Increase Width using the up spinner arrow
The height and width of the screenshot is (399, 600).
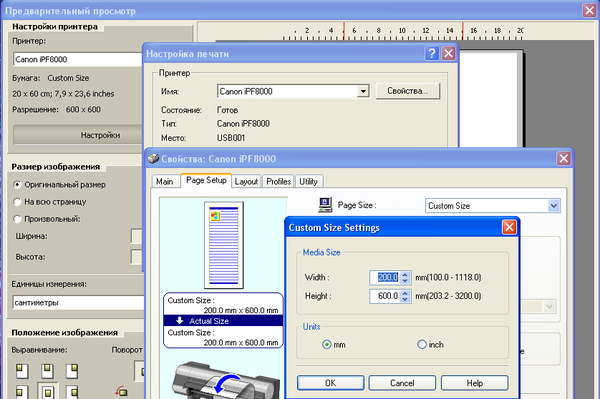pyautogui.click(x=405, y=274)
